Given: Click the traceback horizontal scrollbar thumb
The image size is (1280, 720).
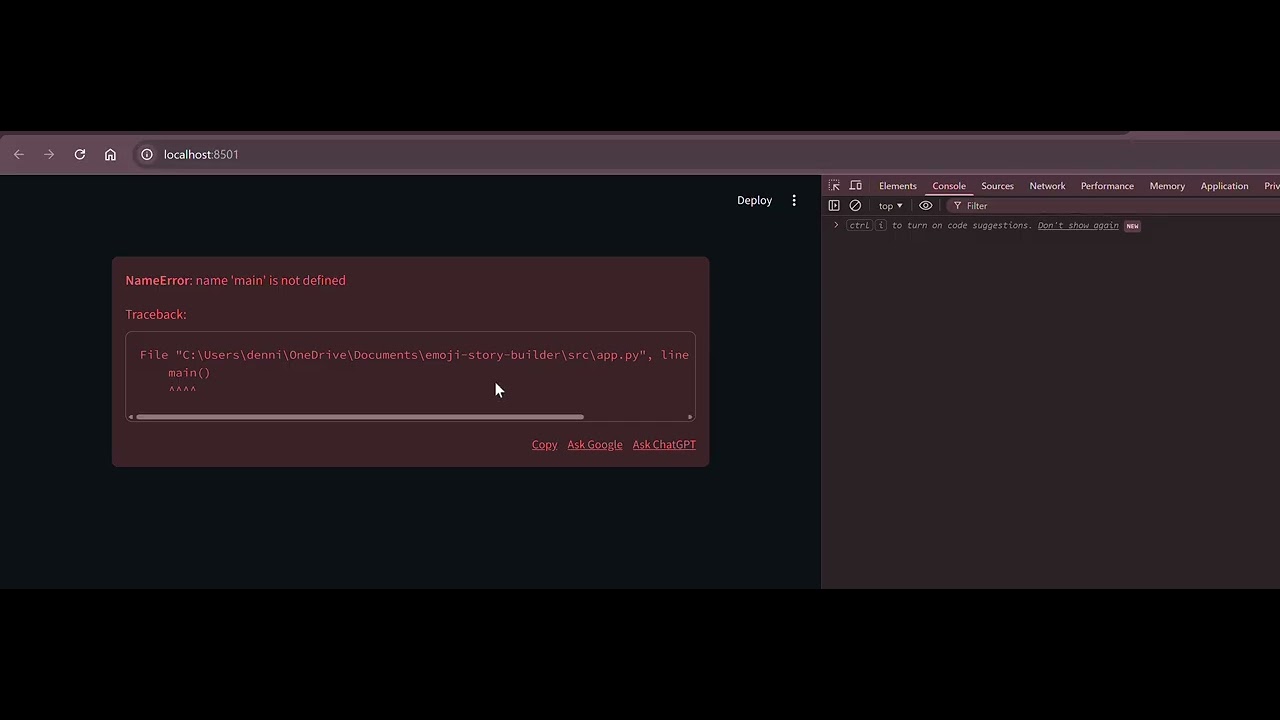Looking at the screenshot, I should 360,417.
